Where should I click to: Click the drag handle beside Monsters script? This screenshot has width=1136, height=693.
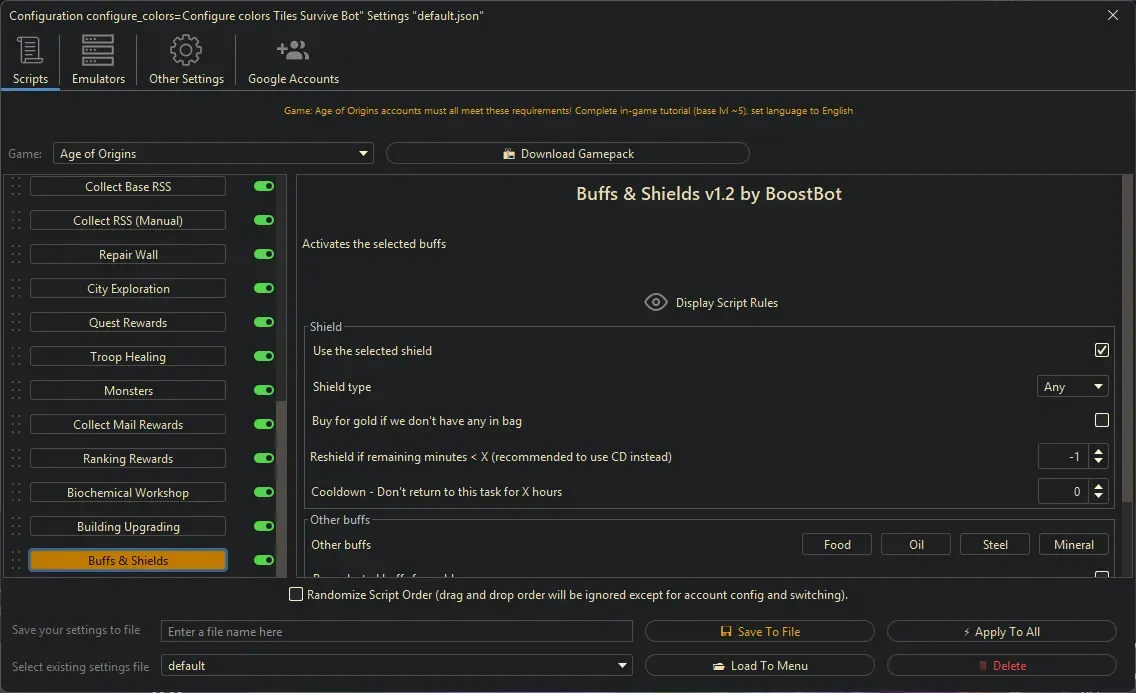pyautogui.click(x=15, y=391)
